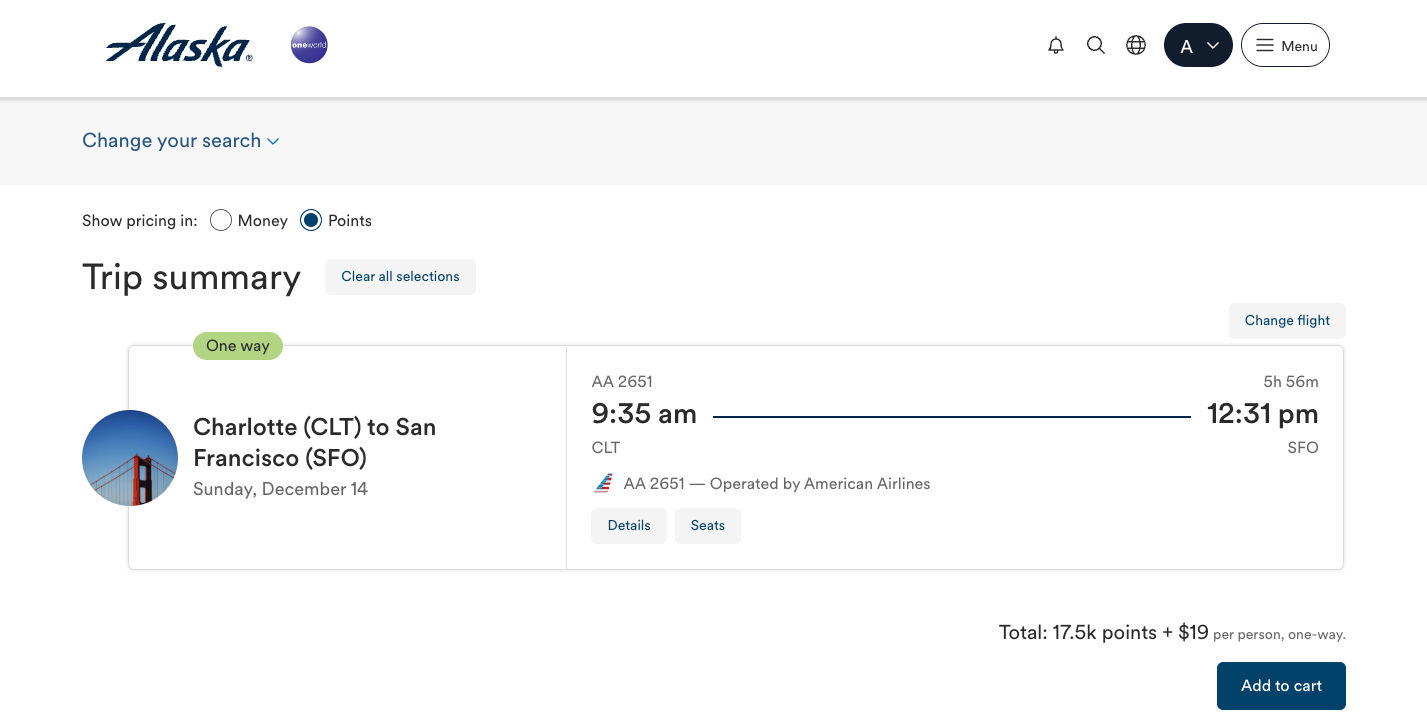This screenshot has height=728, width=1427.
Task: Click the hamburger icon inside Menu
Action: coord(1264,45)
